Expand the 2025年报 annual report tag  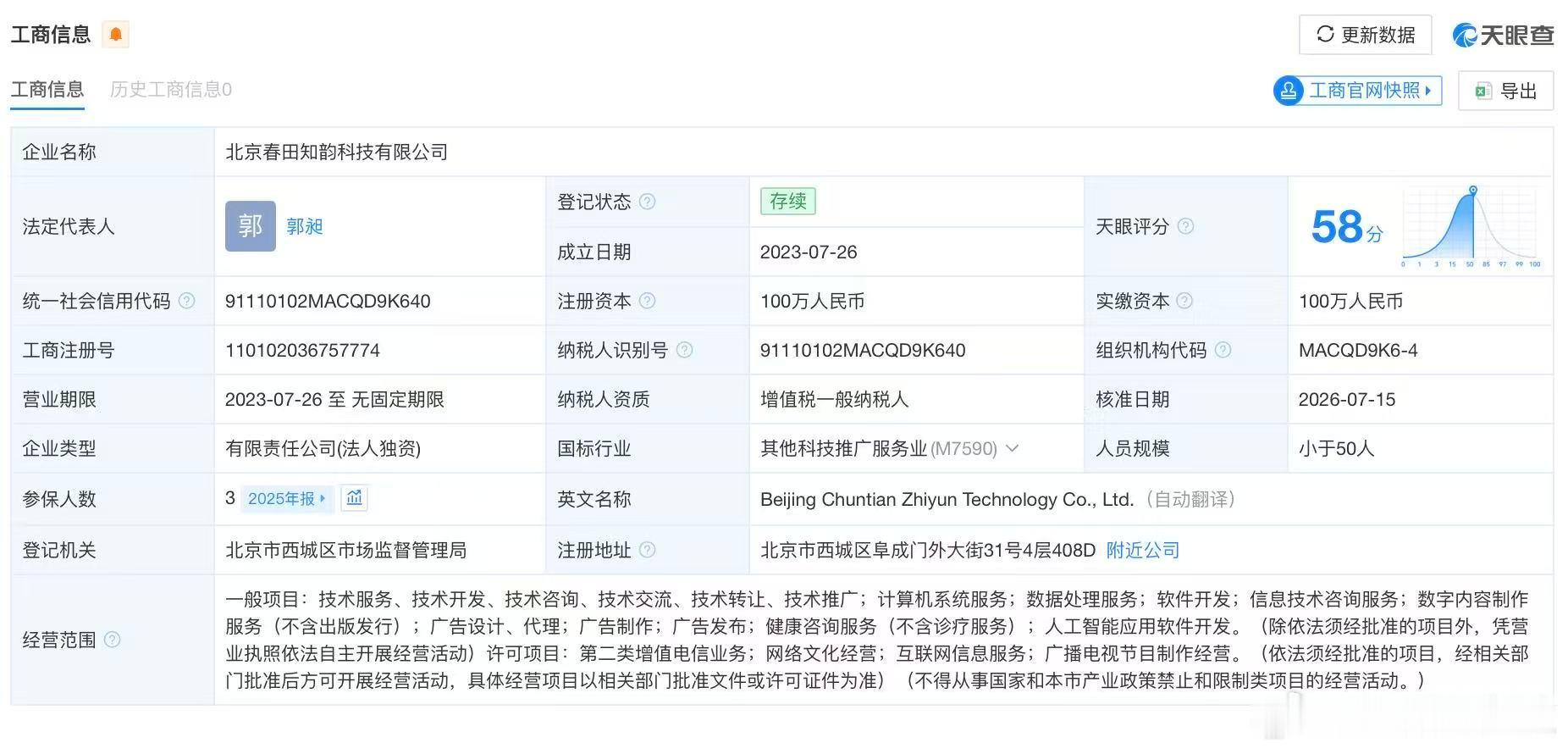tap(287, 499)
